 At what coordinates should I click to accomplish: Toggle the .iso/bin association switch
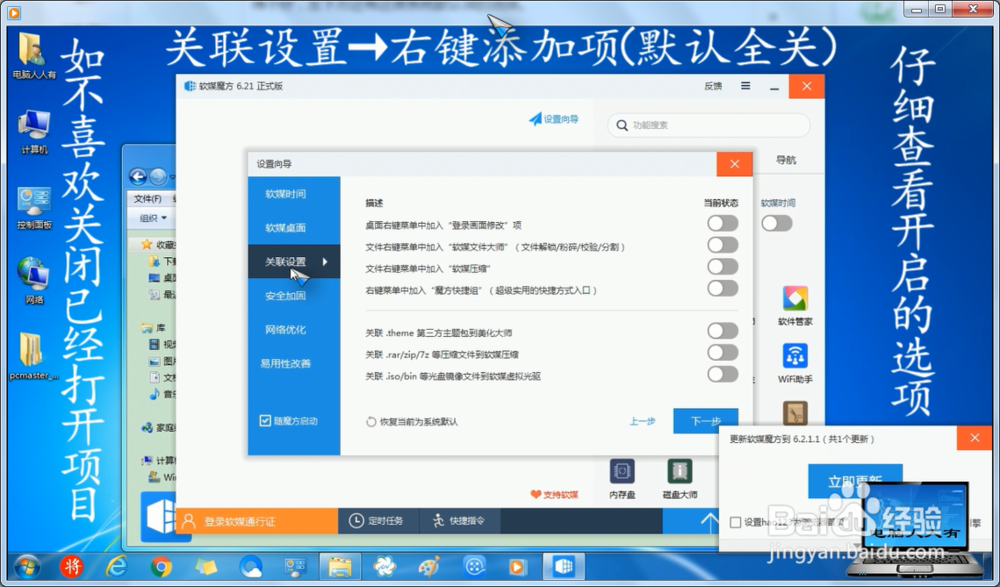tap(723, 374)
